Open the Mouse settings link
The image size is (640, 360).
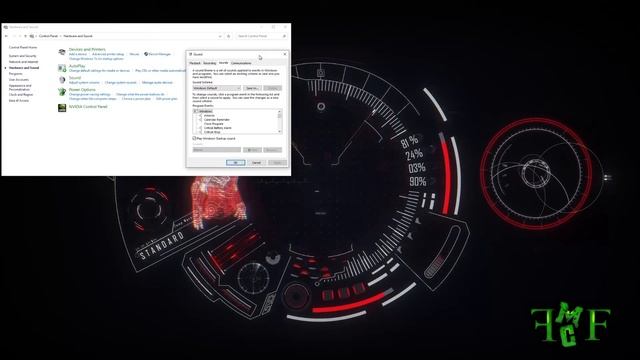tap(134, 54)
